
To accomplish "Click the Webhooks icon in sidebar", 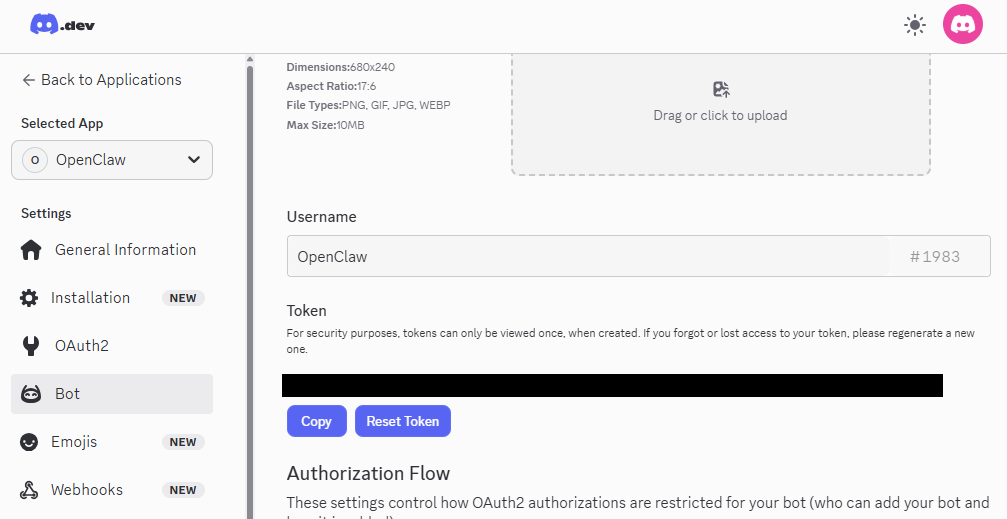I will [x=31, y=490].
